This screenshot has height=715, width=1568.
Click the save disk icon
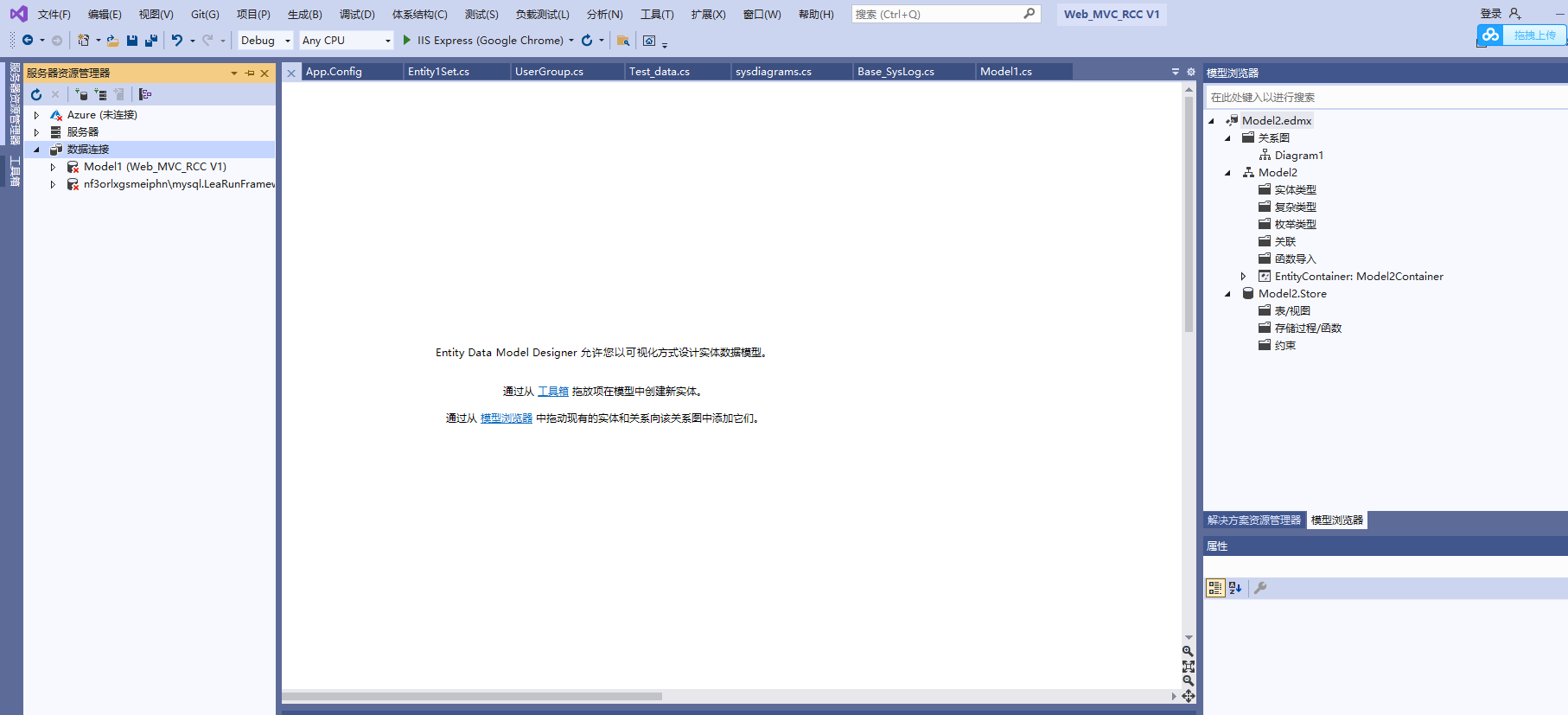tap(132, 41)
